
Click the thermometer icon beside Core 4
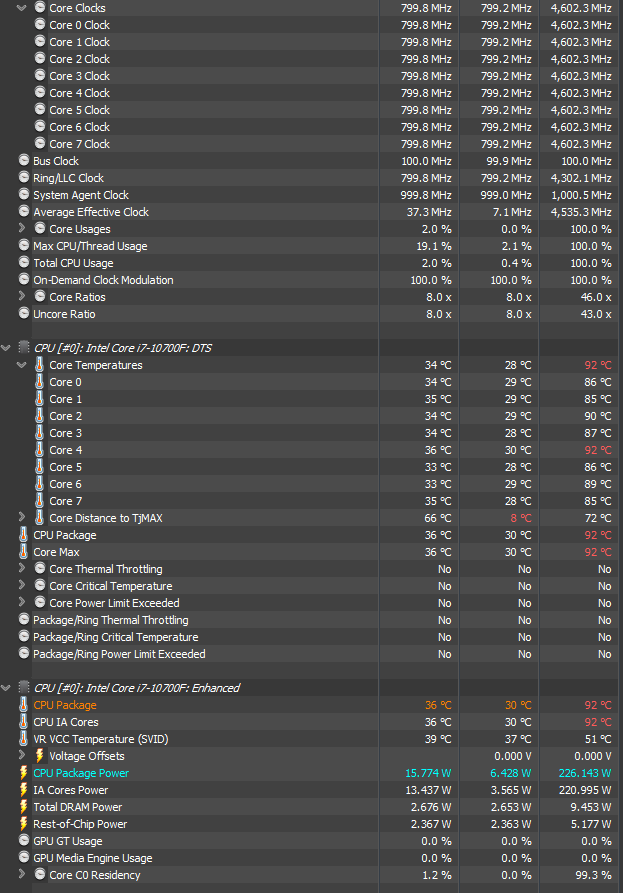pyautogui.click(x=40, y=450)
